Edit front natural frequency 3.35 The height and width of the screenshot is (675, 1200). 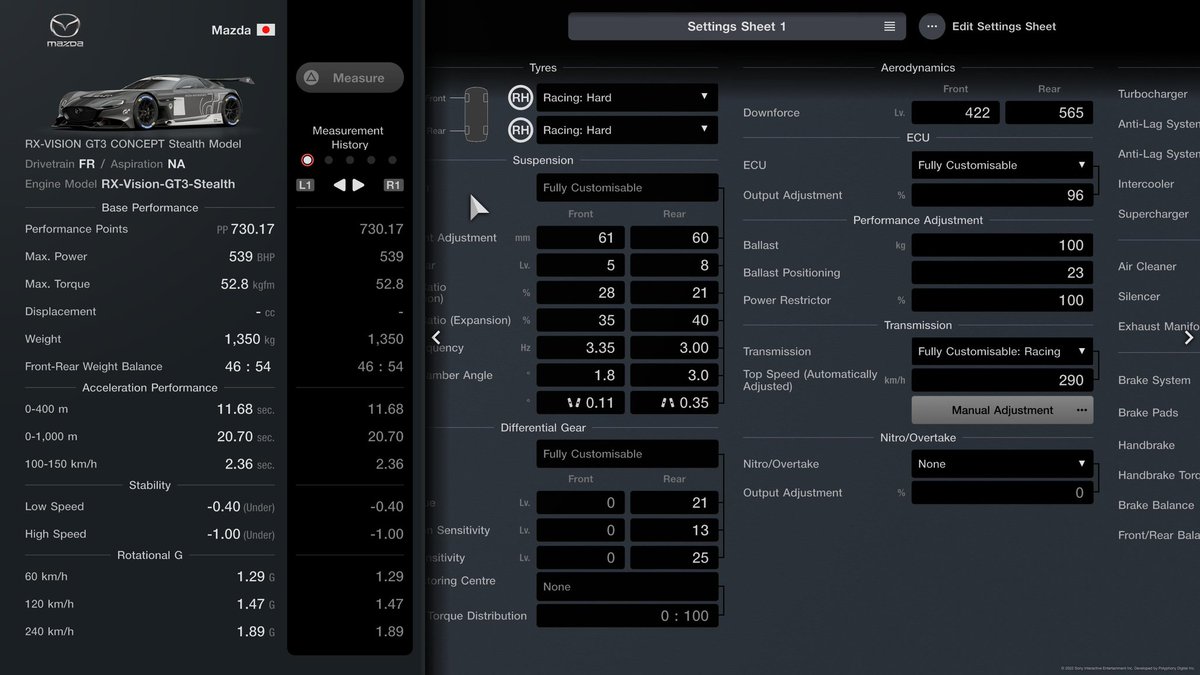click(x=581, y=348)
